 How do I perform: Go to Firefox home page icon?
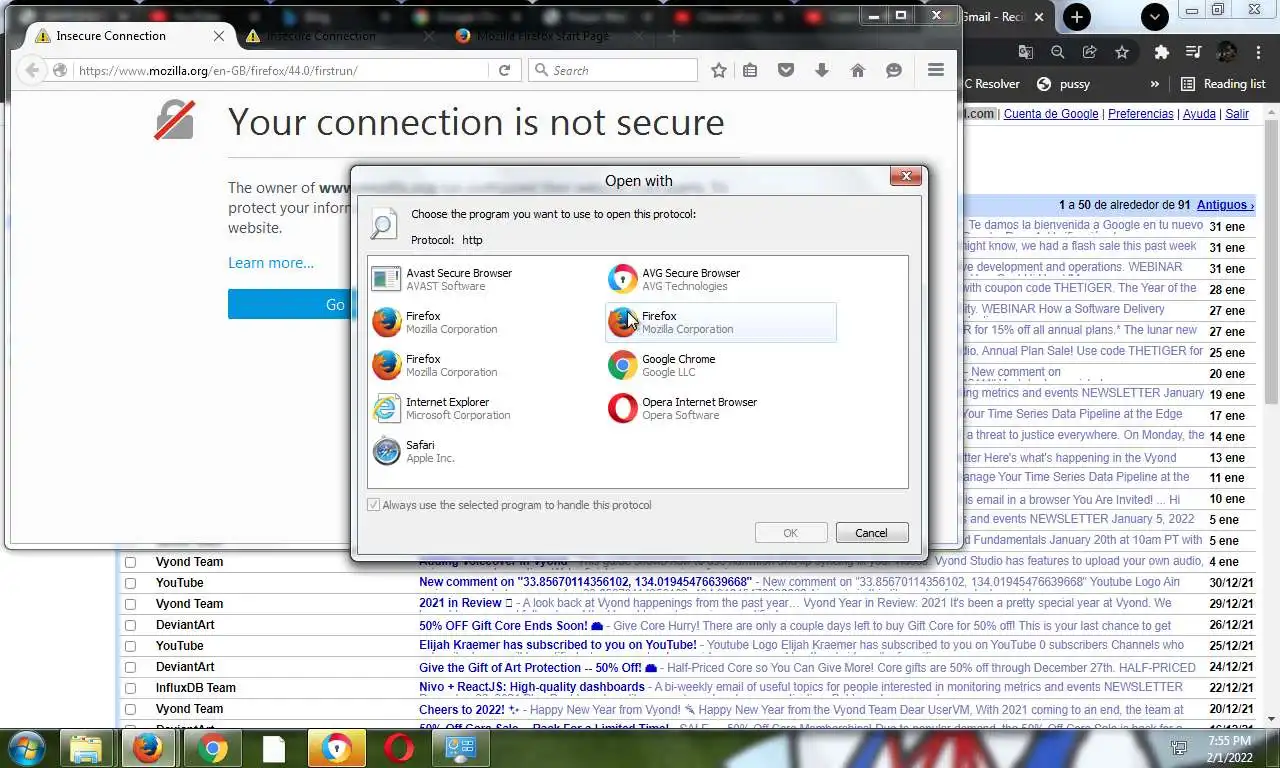pos(857,70)
